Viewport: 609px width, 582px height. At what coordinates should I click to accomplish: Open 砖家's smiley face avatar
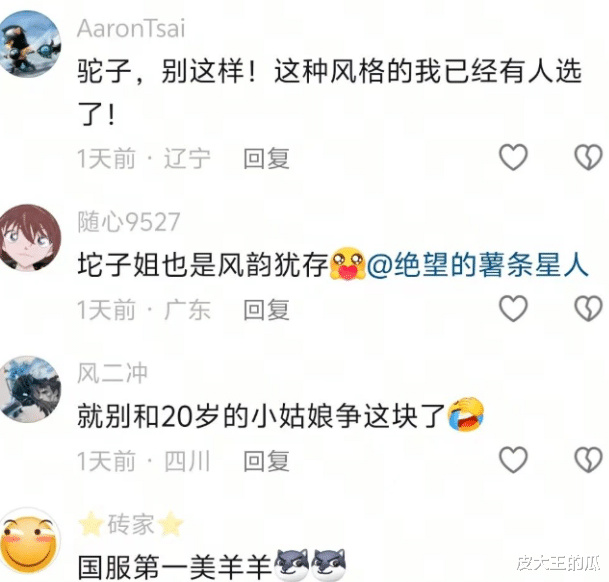coord(30,541)
